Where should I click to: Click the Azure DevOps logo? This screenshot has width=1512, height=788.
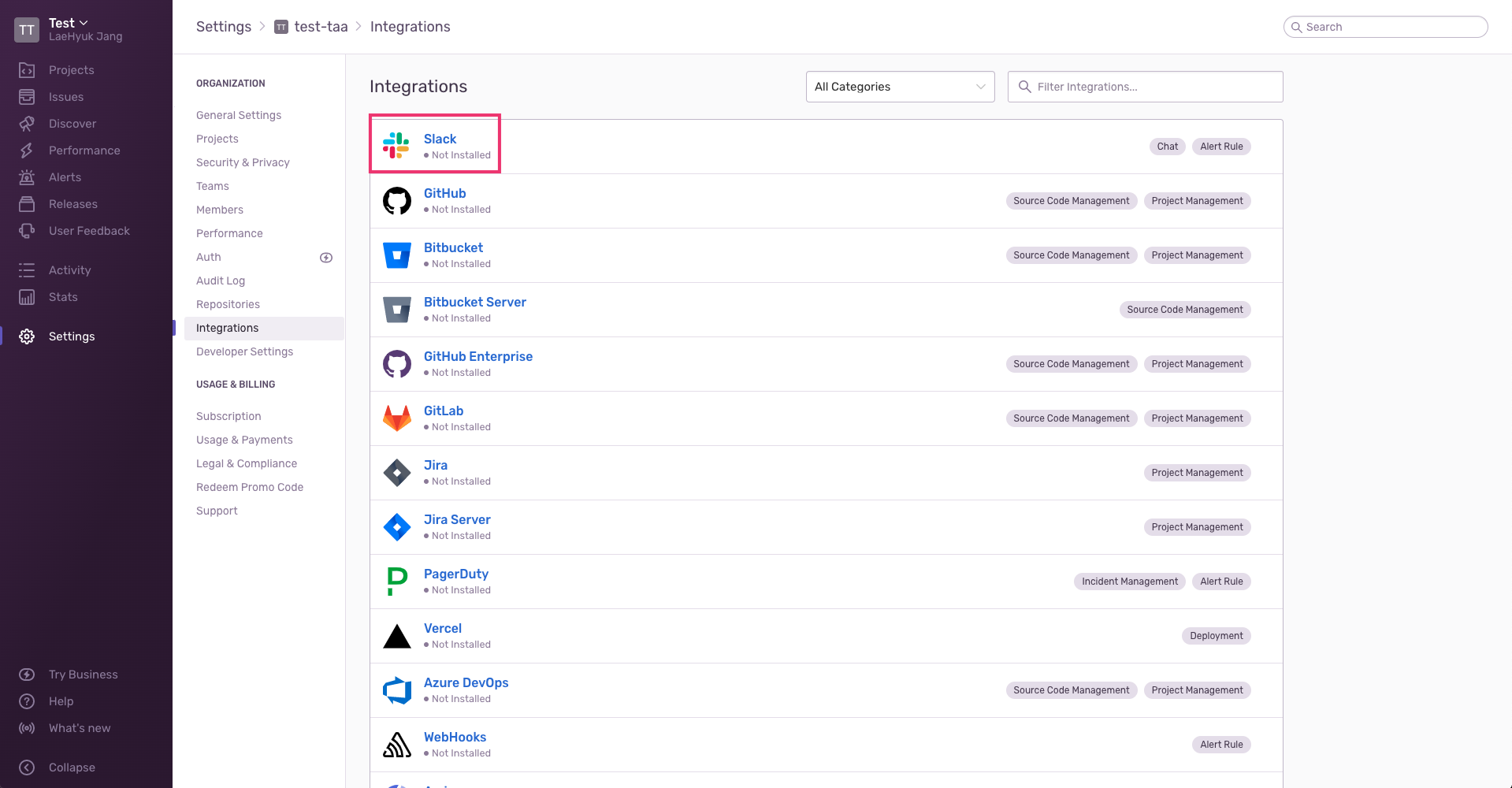[x=396, y=690]
